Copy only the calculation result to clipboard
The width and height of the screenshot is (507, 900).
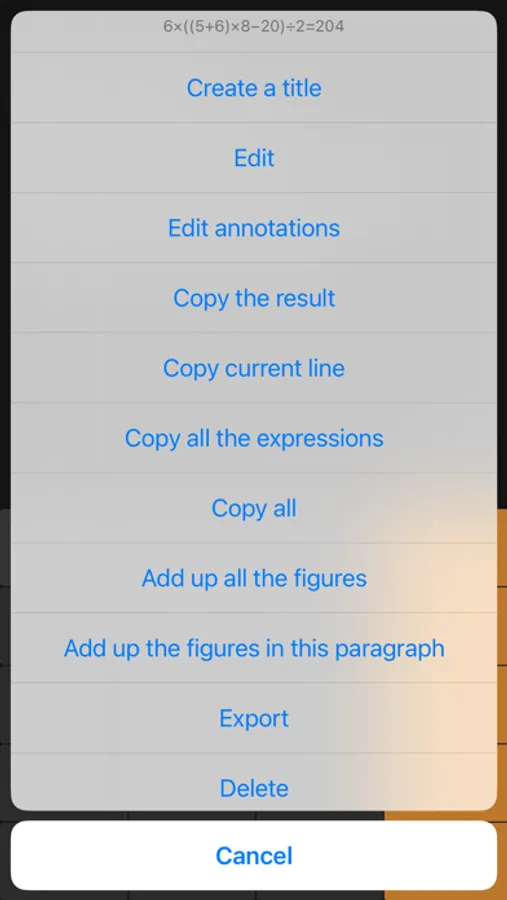pyautogui.click(x=254, y=298)
